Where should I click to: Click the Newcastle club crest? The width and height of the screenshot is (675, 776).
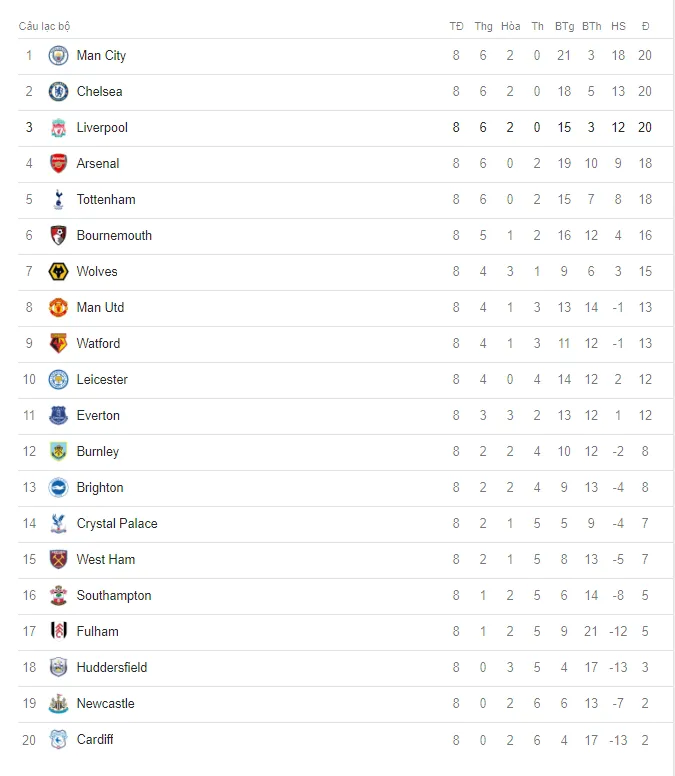[x=58, y=704]
